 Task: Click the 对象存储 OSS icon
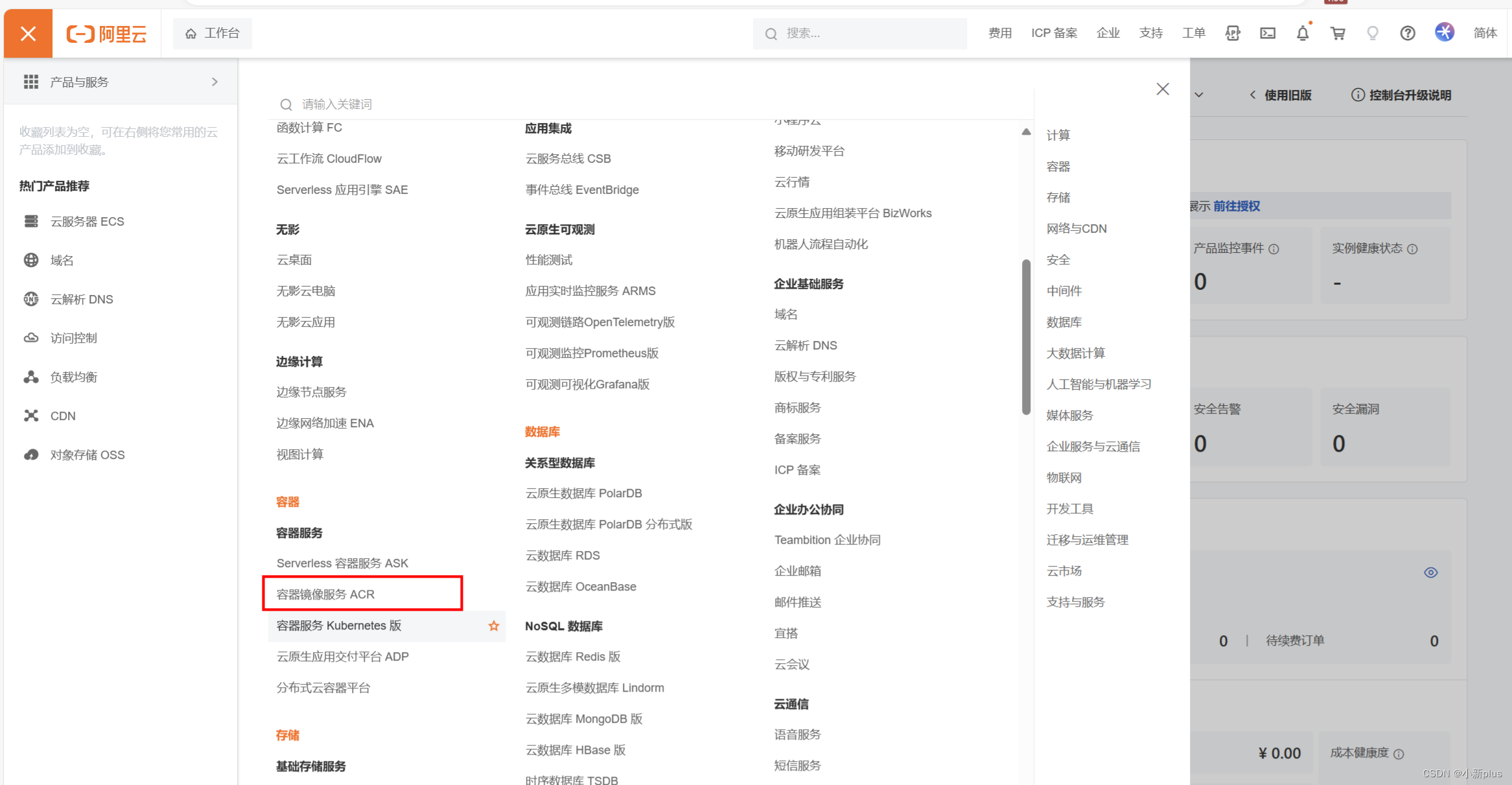[31, 454]
